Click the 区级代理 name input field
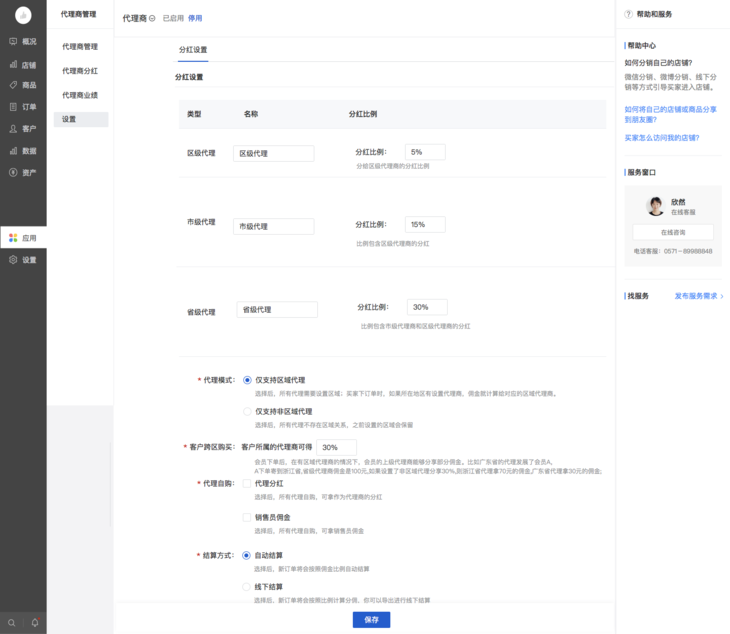 [x=274, y=154]
